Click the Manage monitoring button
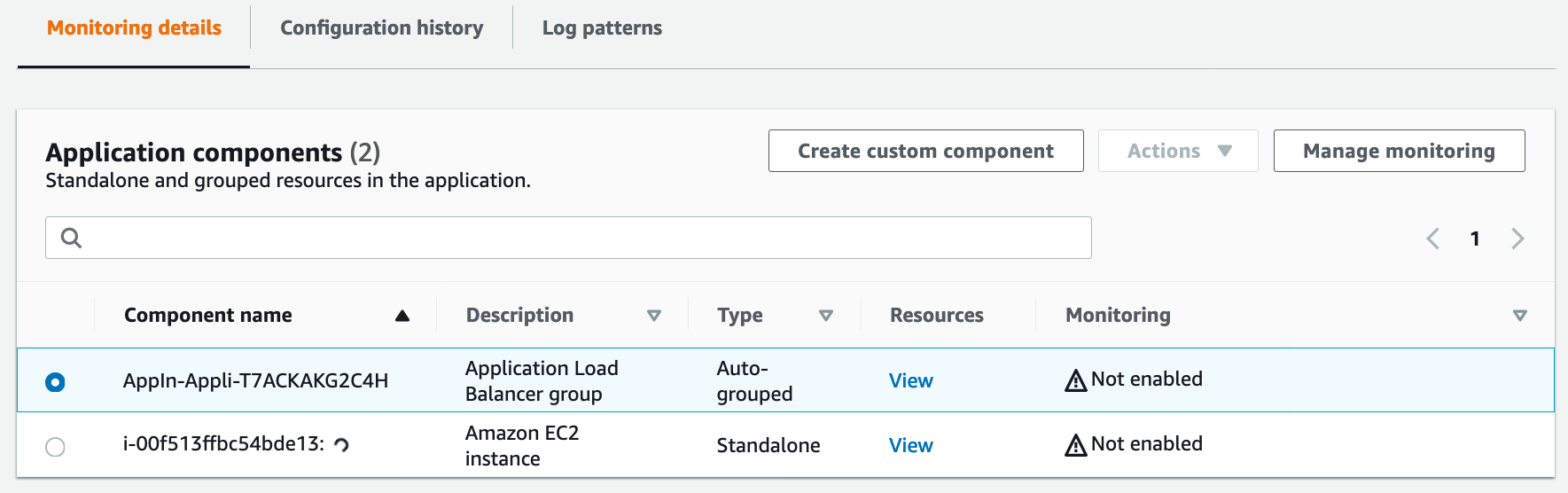1568x493 pixels. point(1399,151)
